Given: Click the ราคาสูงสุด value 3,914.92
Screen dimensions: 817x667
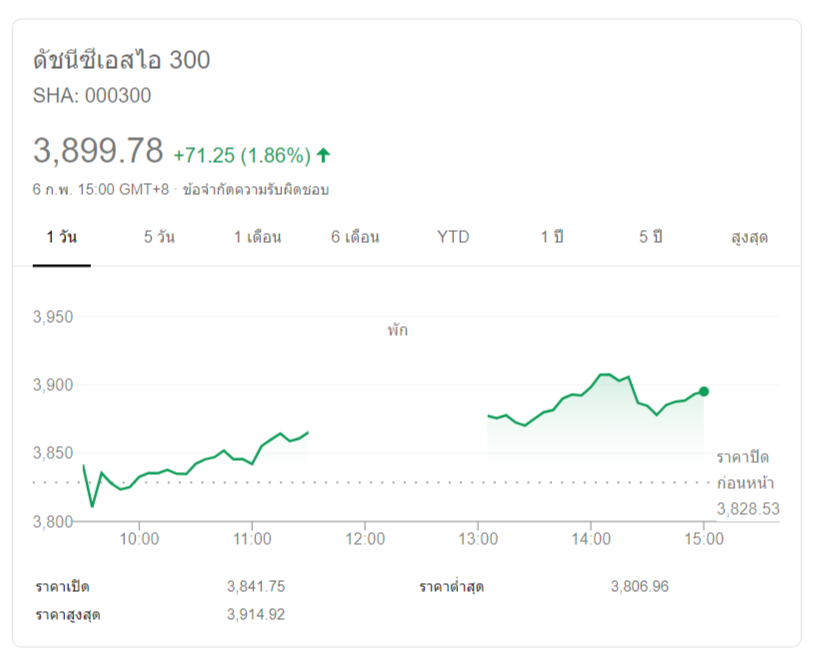Looking at the screenshot, I should (x=256, y=614).
